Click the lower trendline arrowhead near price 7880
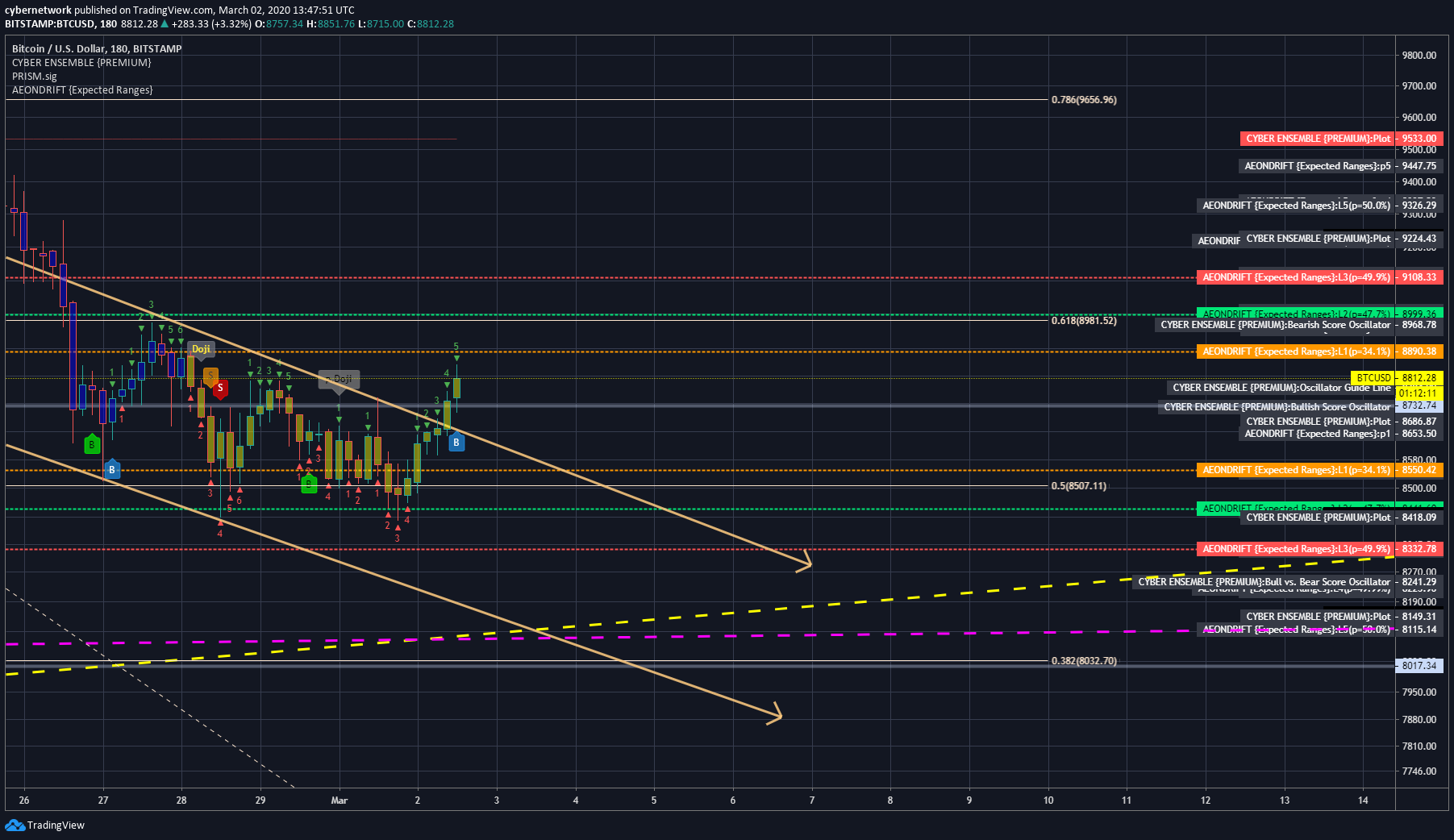 coord(774,713)
